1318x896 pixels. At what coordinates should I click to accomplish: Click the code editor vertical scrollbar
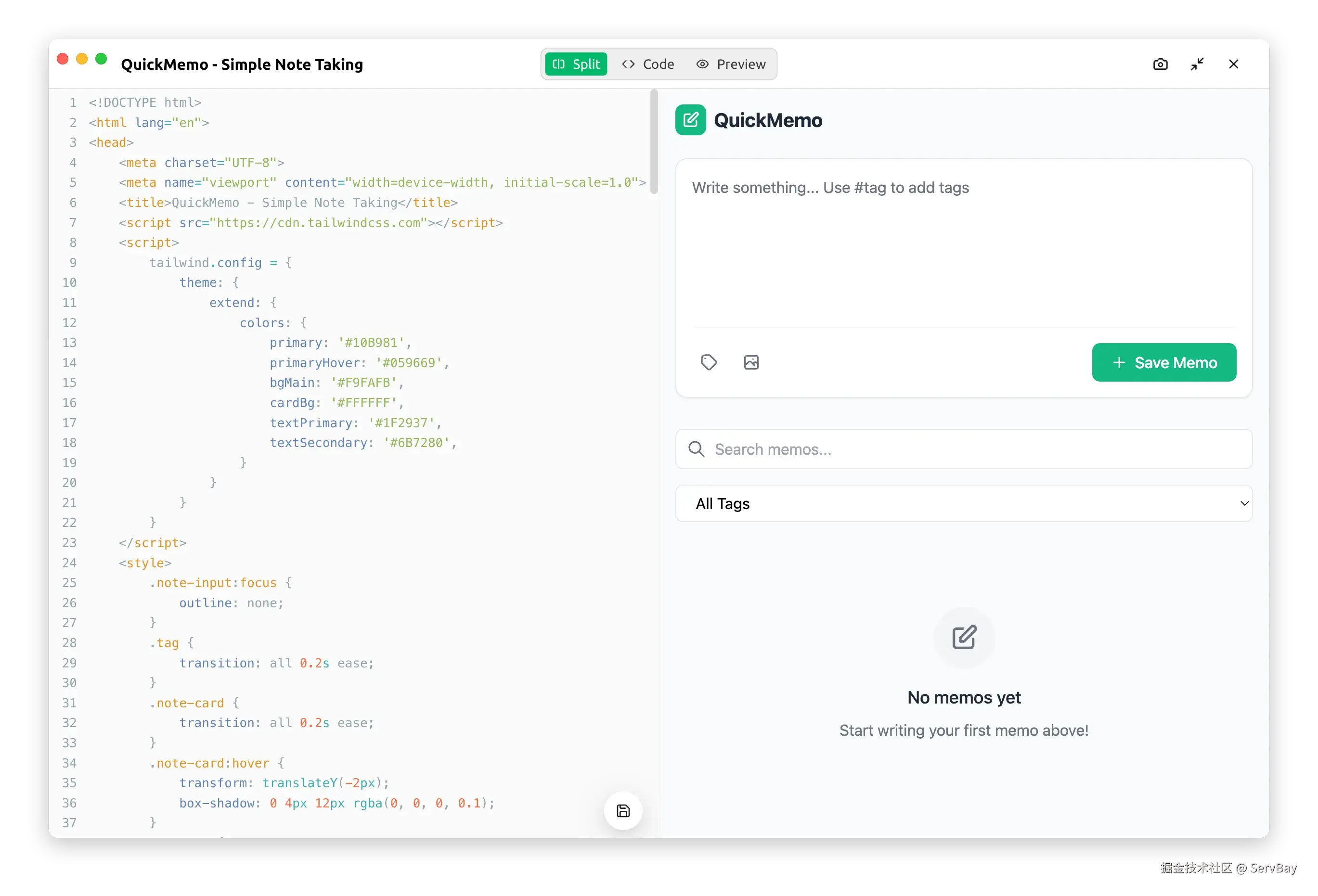[x=654, y=142]
